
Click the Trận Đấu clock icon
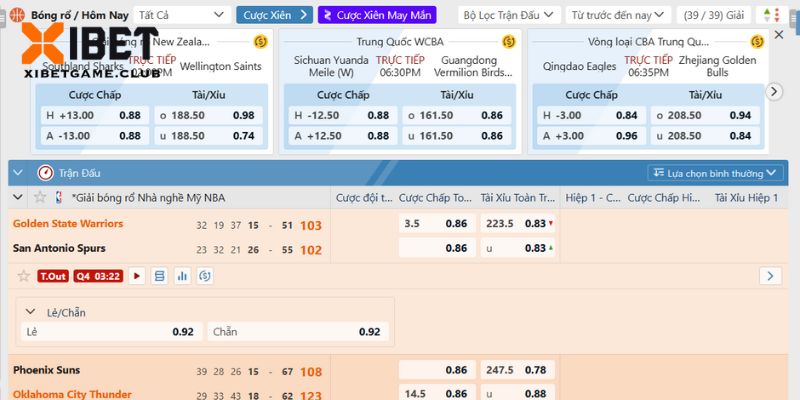pyautogui.click(x=45, y=173)
